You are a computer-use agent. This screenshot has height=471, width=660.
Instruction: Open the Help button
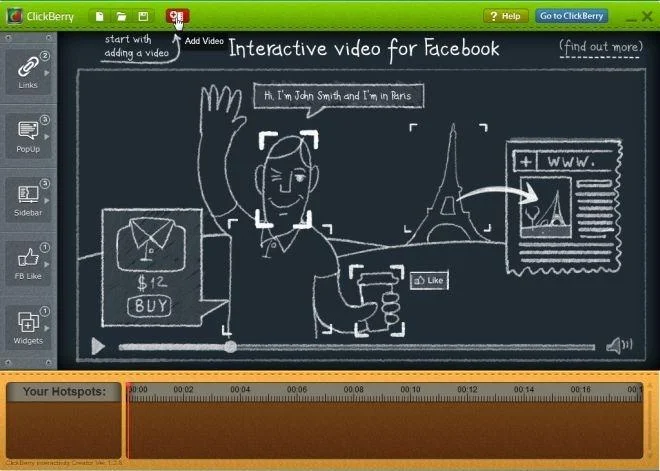click(x=506, y=16)
